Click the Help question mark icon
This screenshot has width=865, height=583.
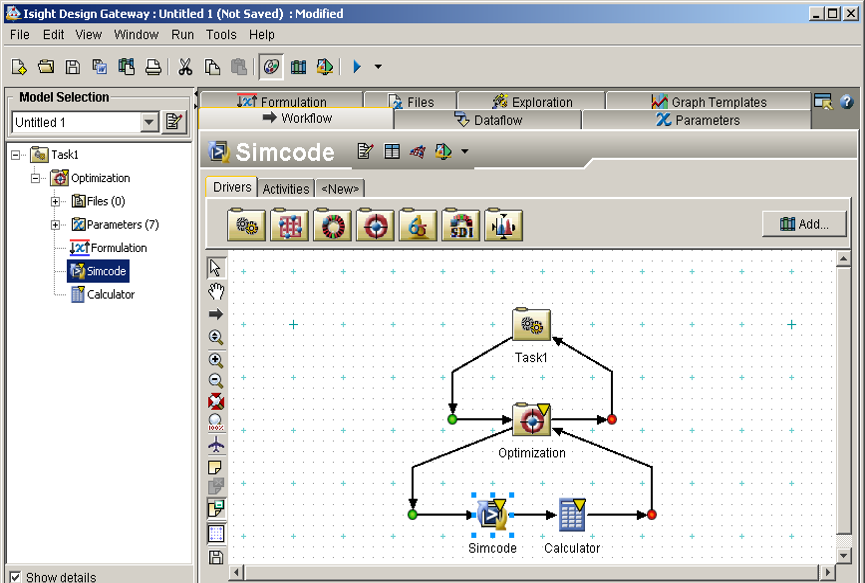point(846,101)
